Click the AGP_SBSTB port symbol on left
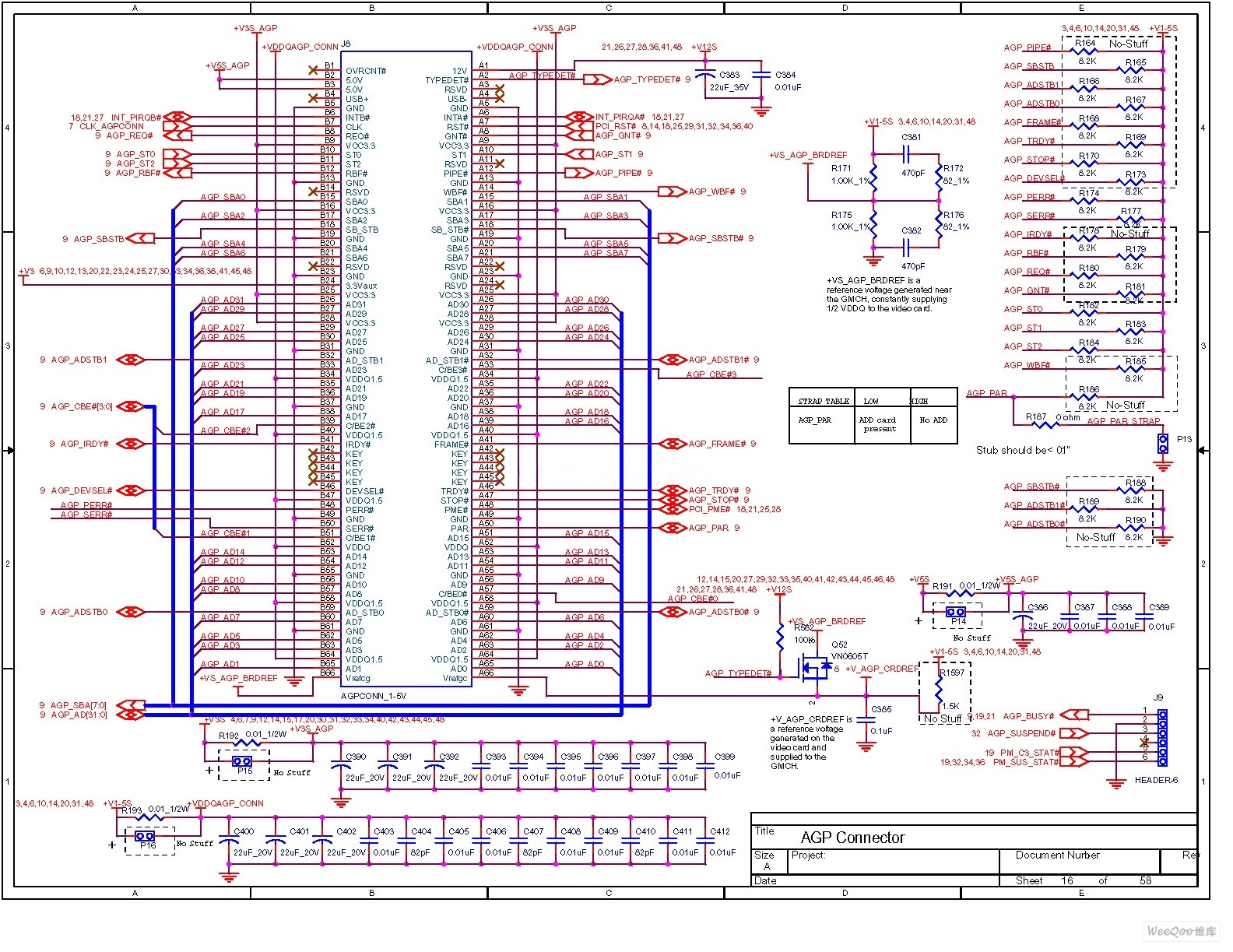This screenshot has height=952, width=1233. click(140, 238)
